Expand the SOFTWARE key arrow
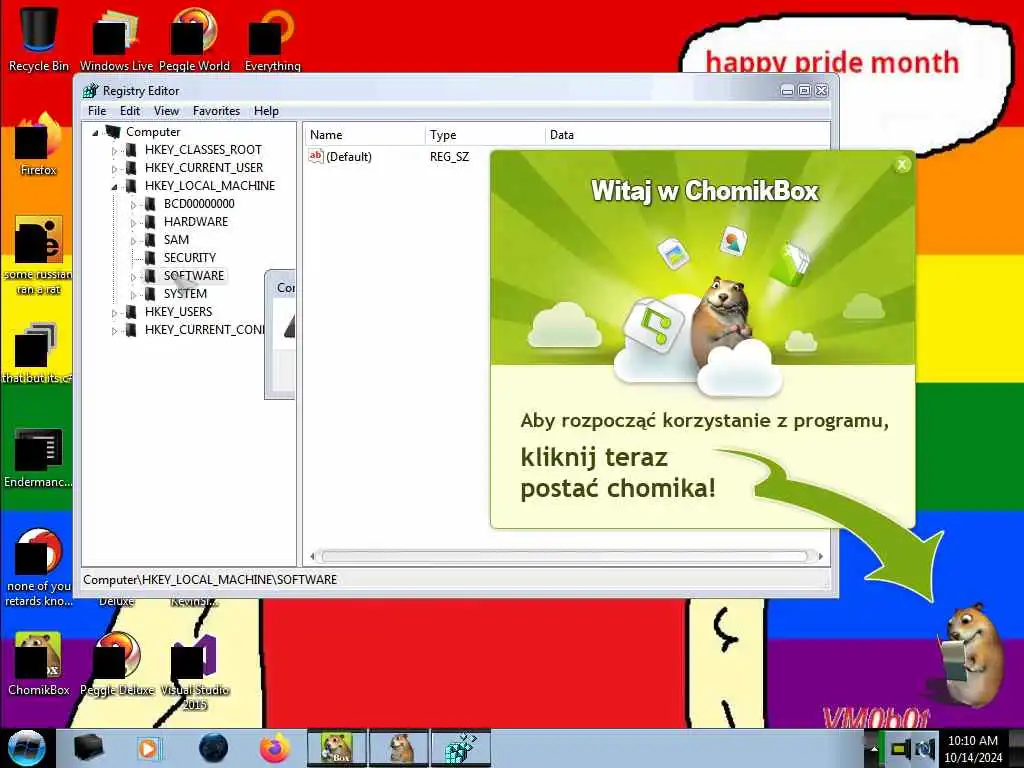Viewport: 1024px width, 768px height. coord(133,277)
